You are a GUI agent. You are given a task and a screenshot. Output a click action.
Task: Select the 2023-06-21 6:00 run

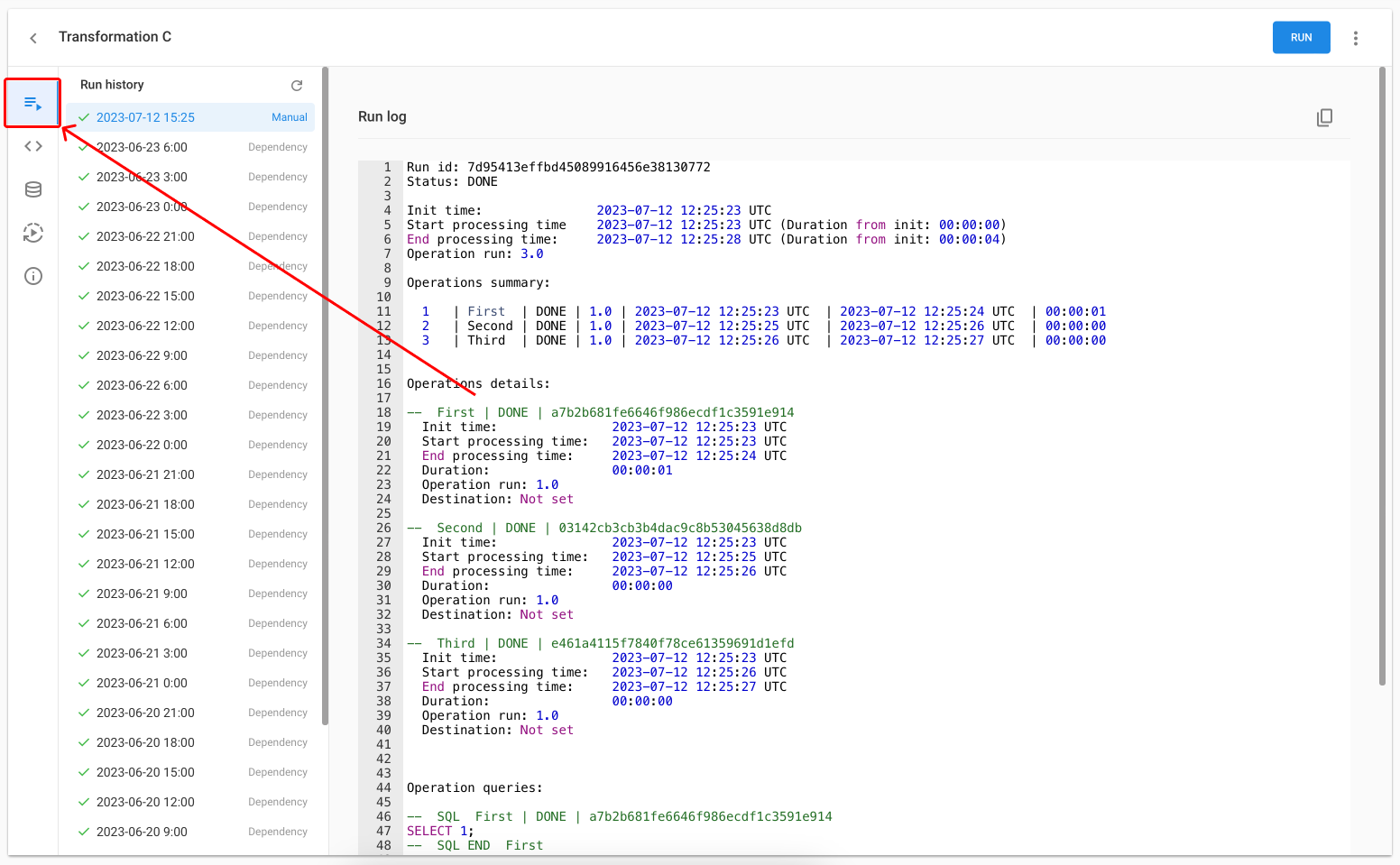(190, 623)
